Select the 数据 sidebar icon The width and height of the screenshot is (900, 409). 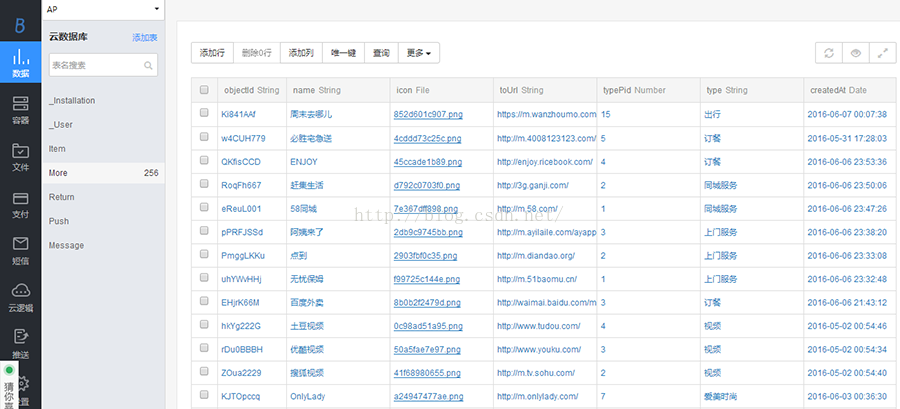[21, 62]
